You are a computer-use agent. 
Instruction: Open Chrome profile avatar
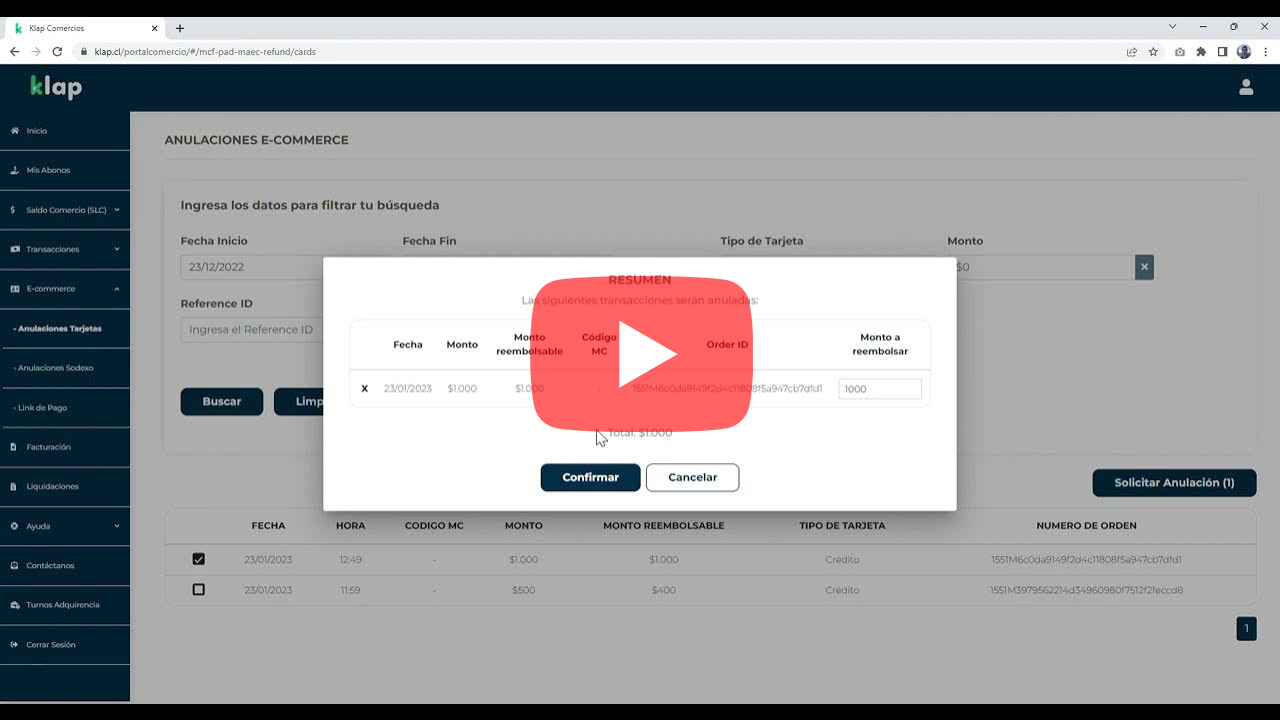pos(1244,52)
